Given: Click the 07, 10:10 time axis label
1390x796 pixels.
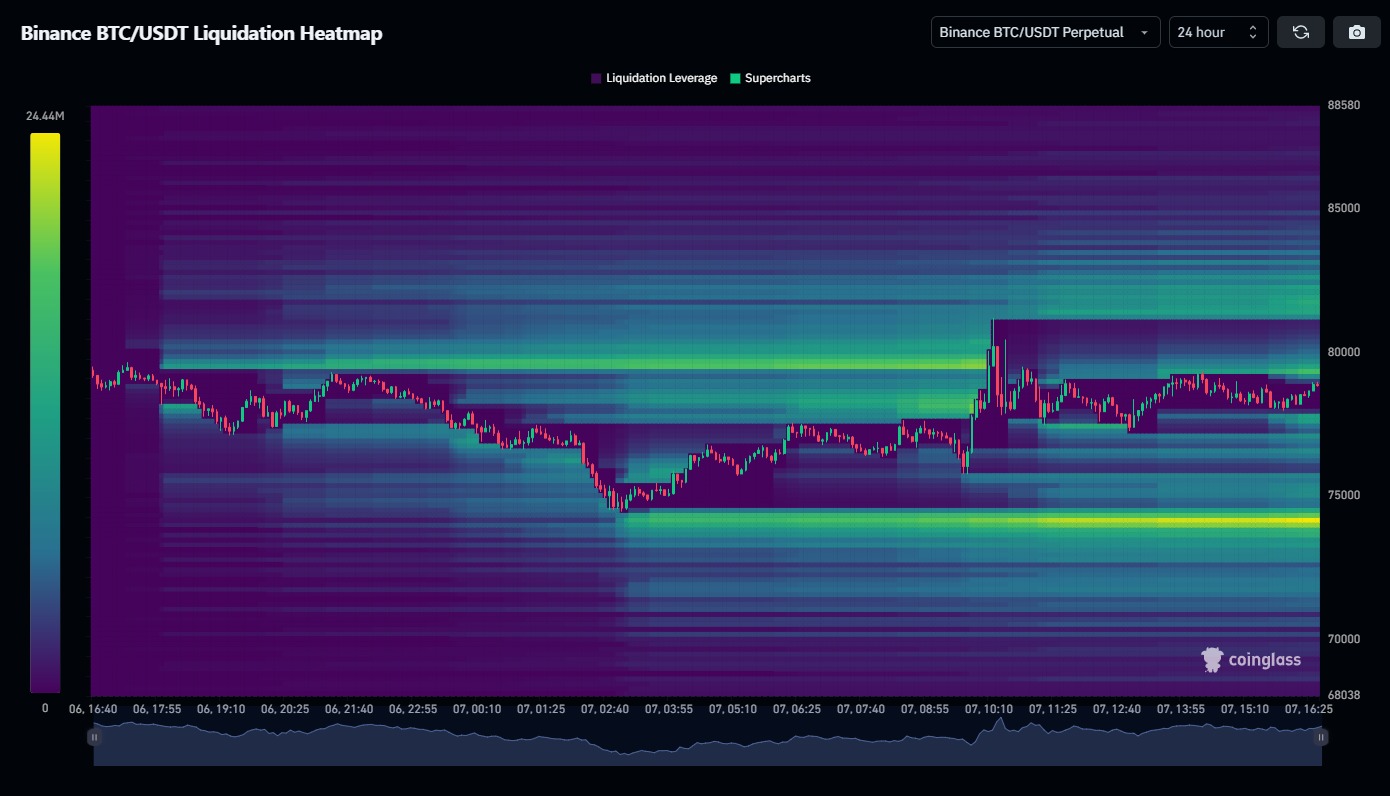Looking at the screenshot, I should click(989, 709).
